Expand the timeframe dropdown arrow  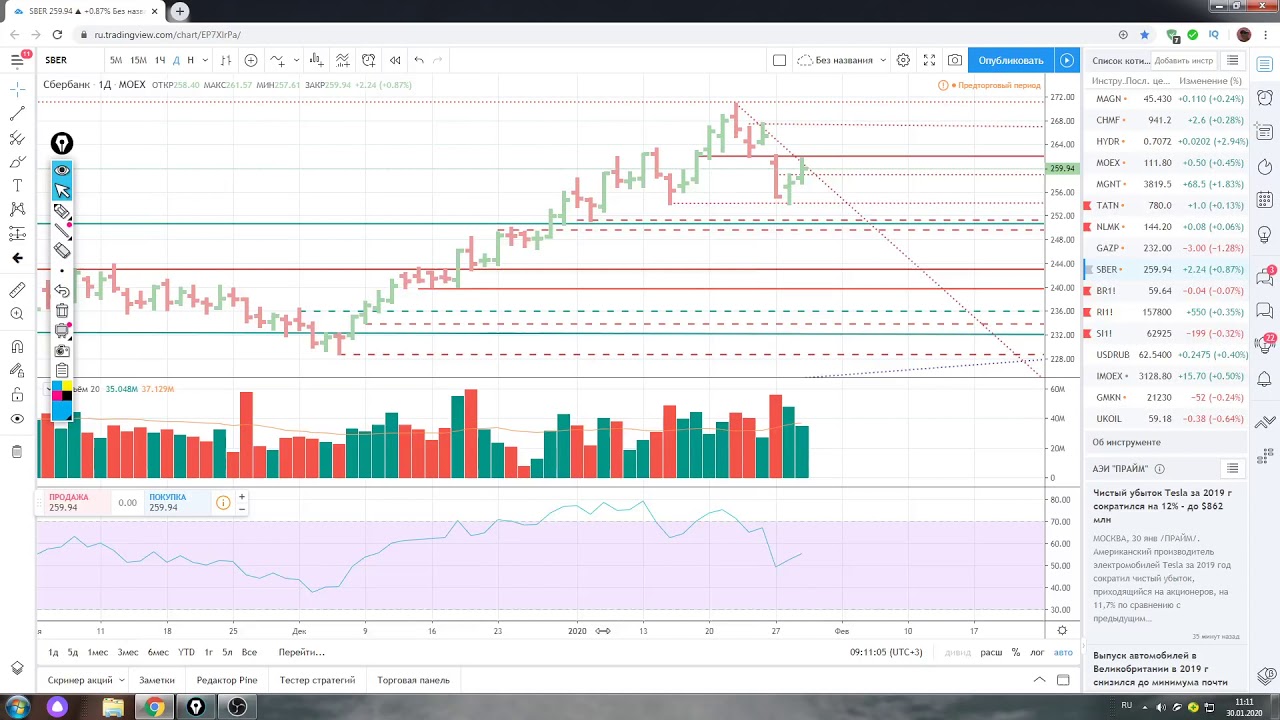pyautogui.click(x=203, y=60)
